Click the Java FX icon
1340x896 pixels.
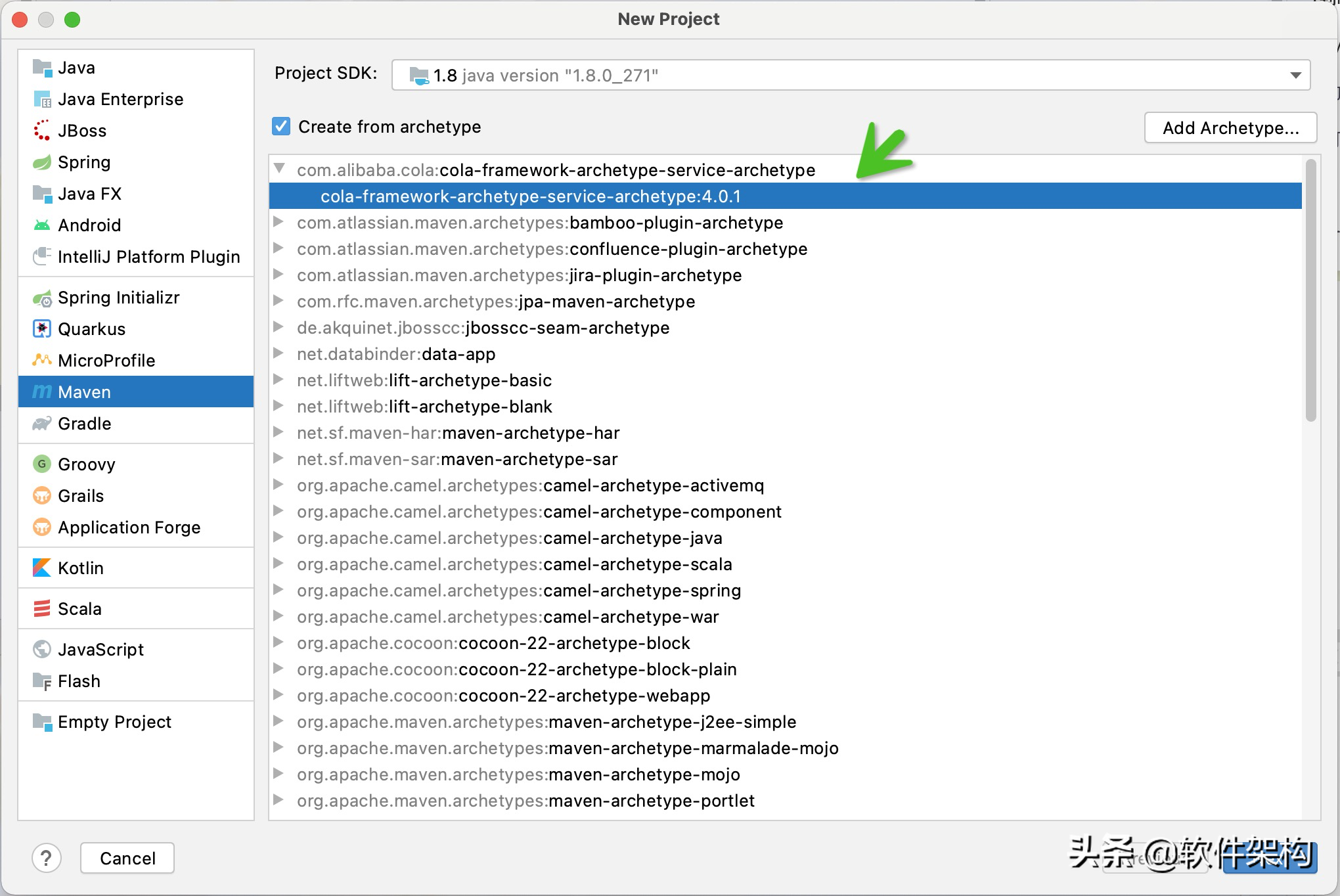tap(42, 194)
